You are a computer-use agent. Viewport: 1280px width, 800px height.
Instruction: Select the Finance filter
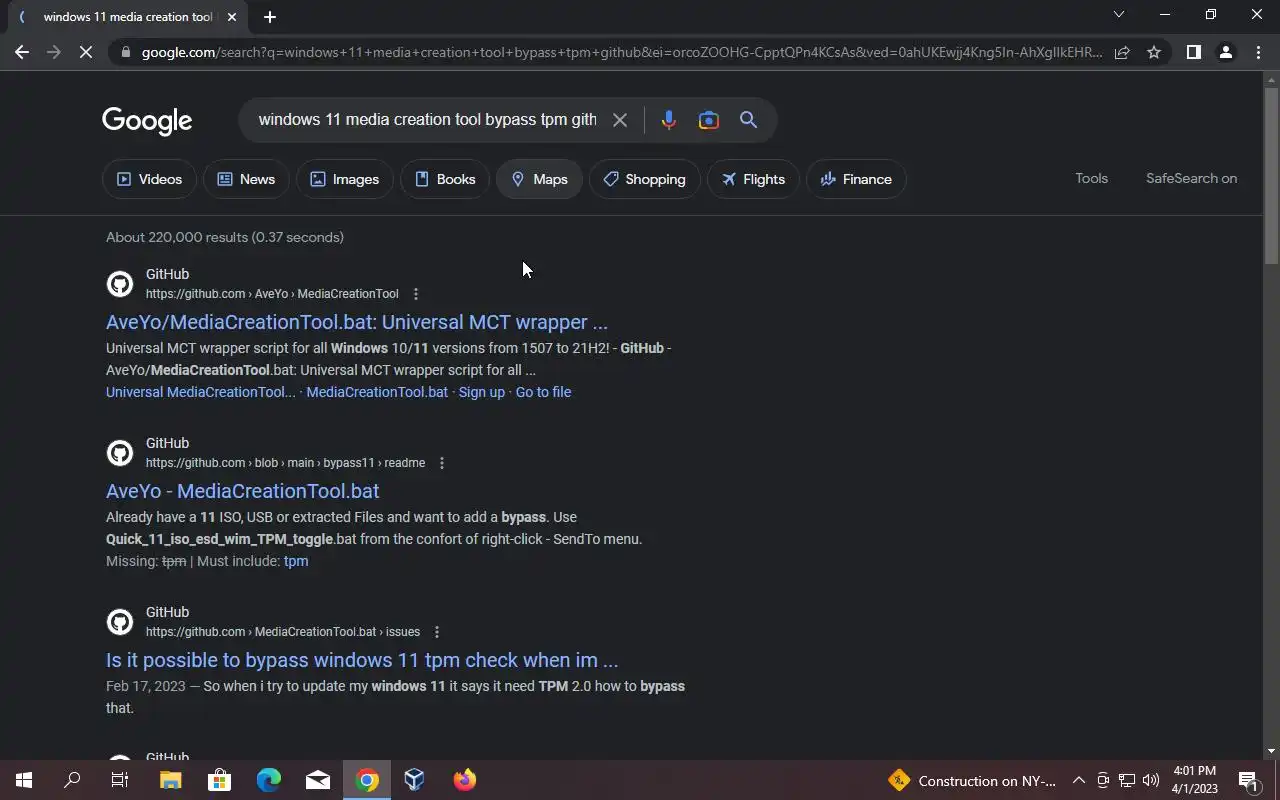click(x=856, y=179)
